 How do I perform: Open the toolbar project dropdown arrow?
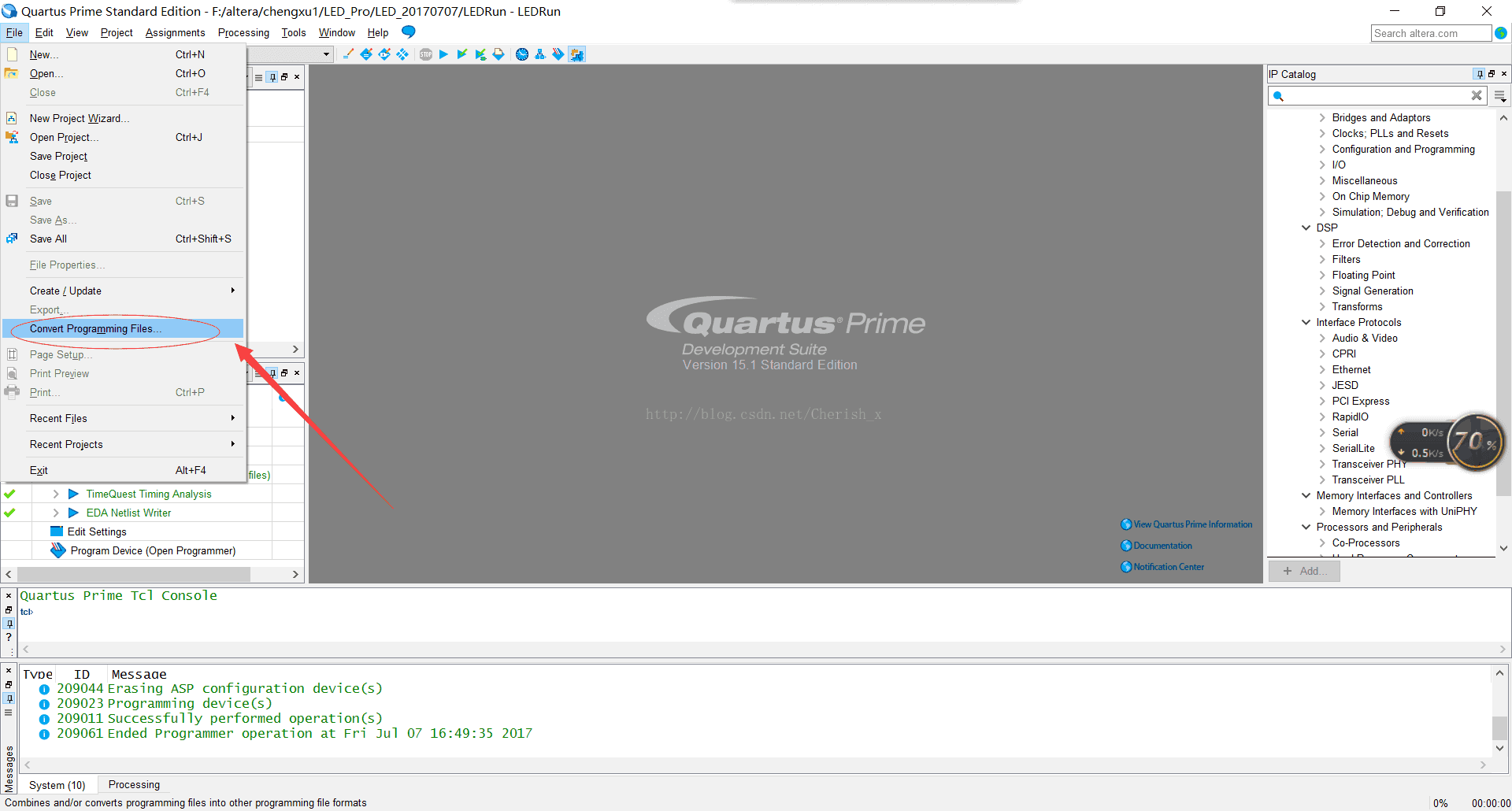point(326,54)
